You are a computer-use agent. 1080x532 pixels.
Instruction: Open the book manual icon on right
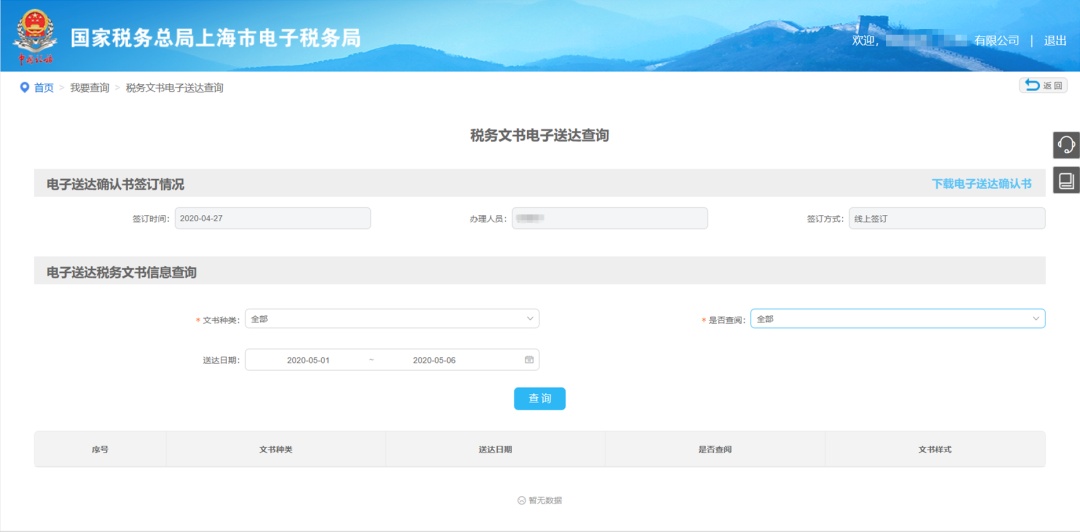click(x=1066, y=180)
